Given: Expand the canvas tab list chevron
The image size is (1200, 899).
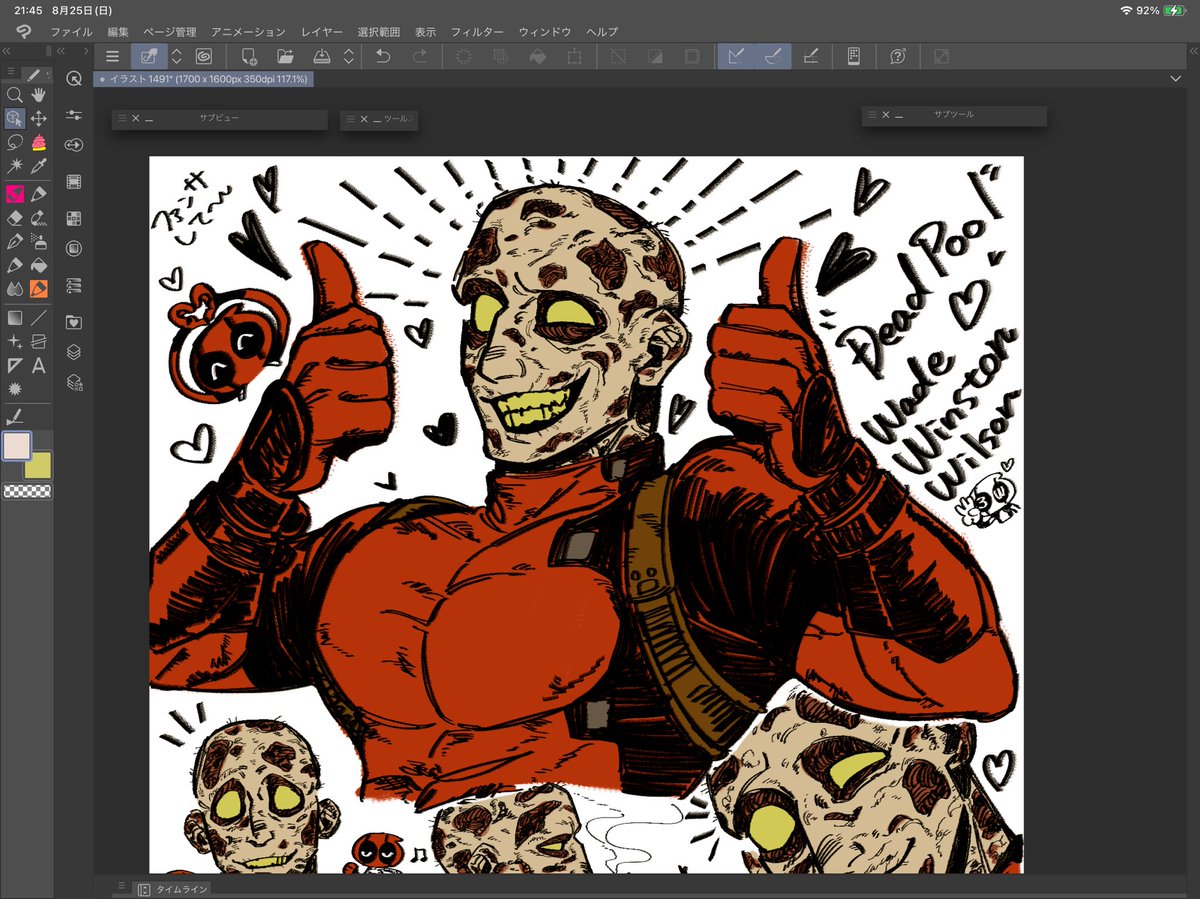Looking at the screenshot, I should point(1175,78).
